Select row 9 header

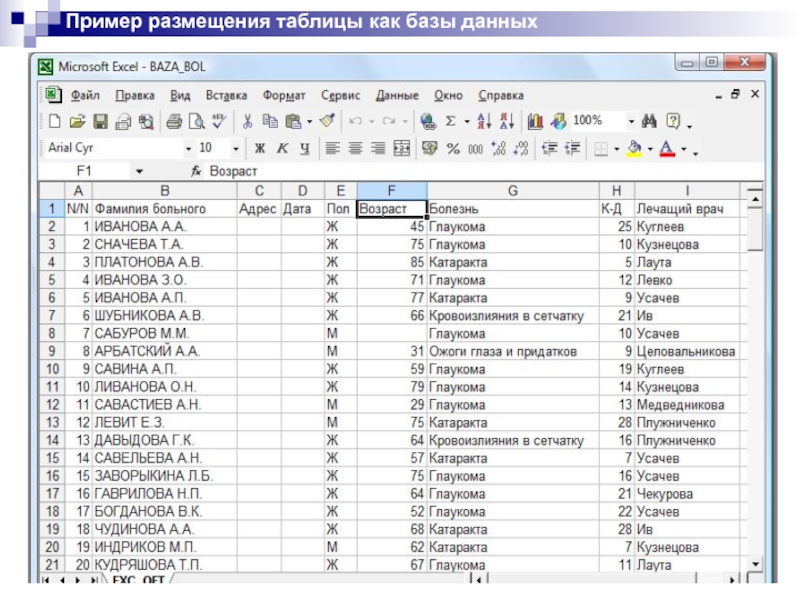pyautogui.click(x=51, y=352)
